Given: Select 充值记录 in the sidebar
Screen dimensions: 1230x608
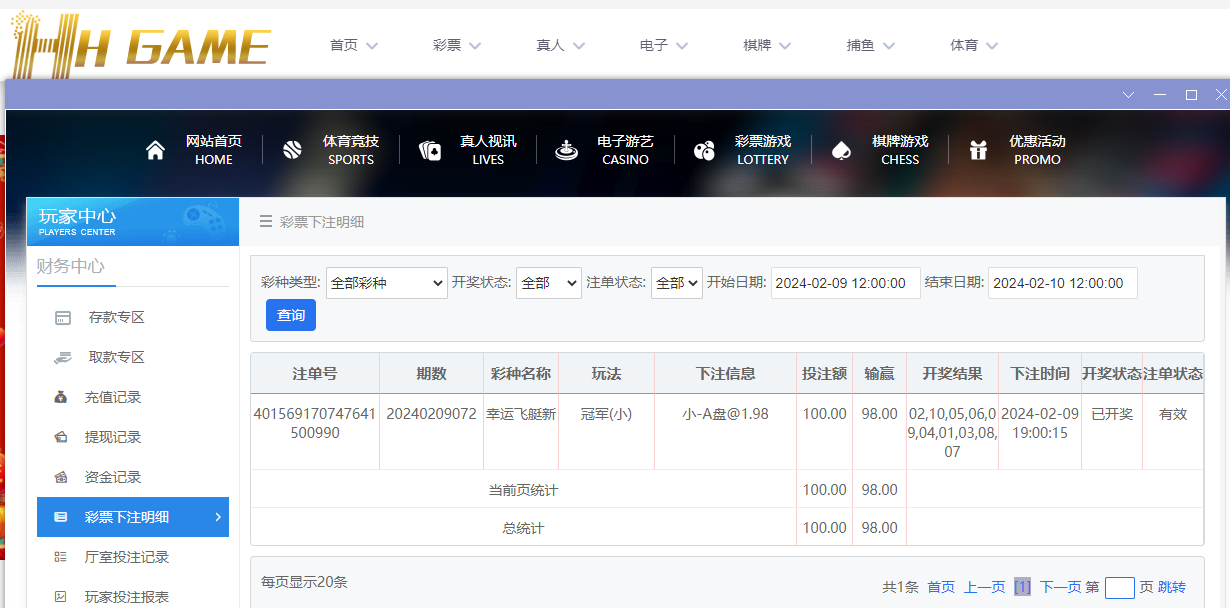Looking at the screenshot, I should pyautogui.click(x=112, y=397).
